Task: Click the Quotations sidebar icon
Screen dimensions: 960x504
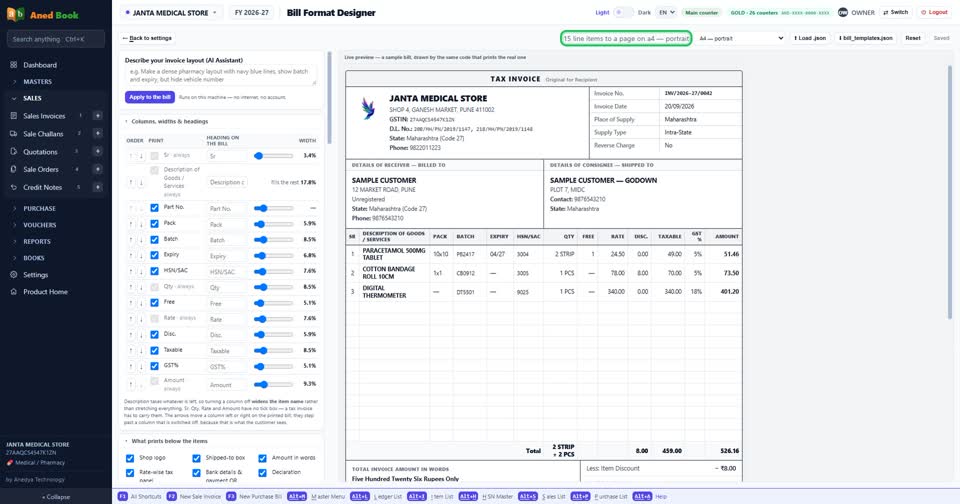Action: (x=13, y=151)
